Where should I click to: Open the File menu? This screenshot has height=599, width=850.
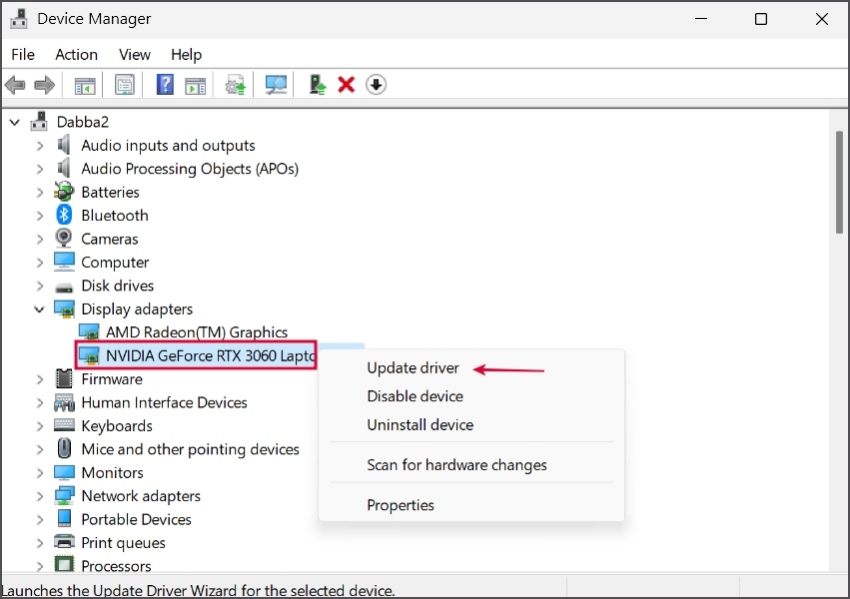(23, 55)
